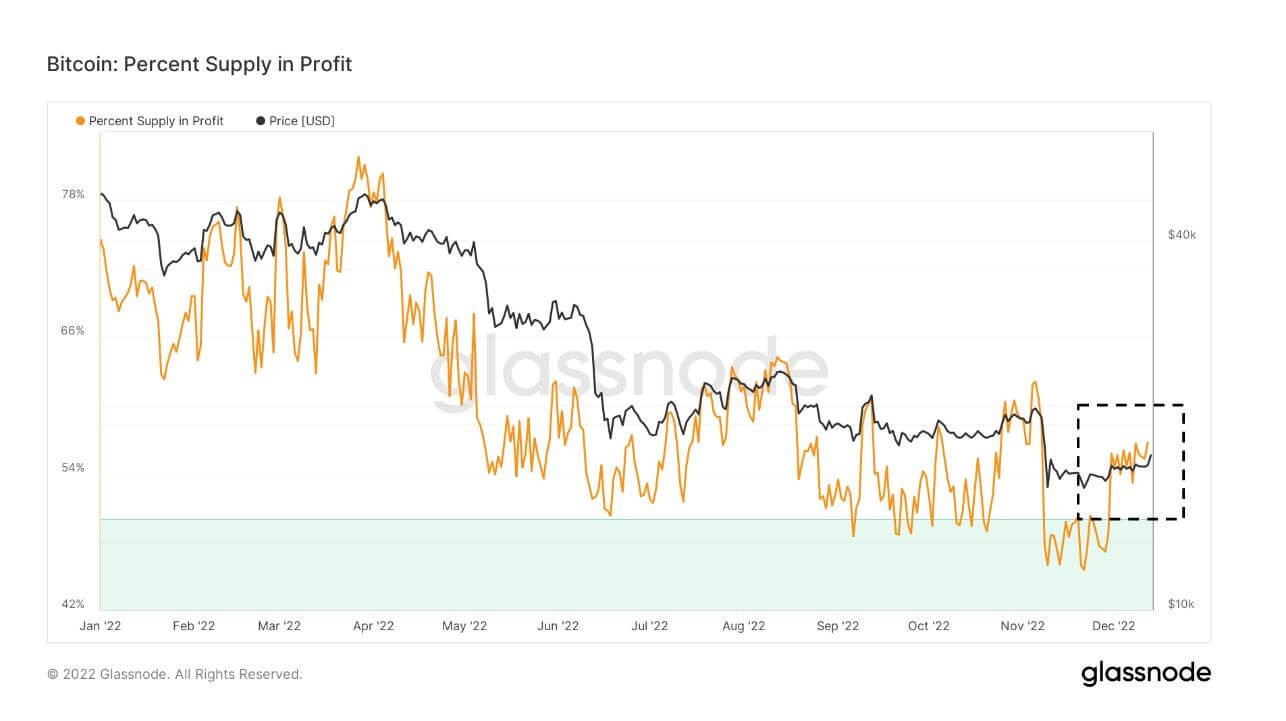Image resolution: width=1286 pixels, height=721 pixels.
Task: Select the Jul '22 axis label
Action: point(650,626)
